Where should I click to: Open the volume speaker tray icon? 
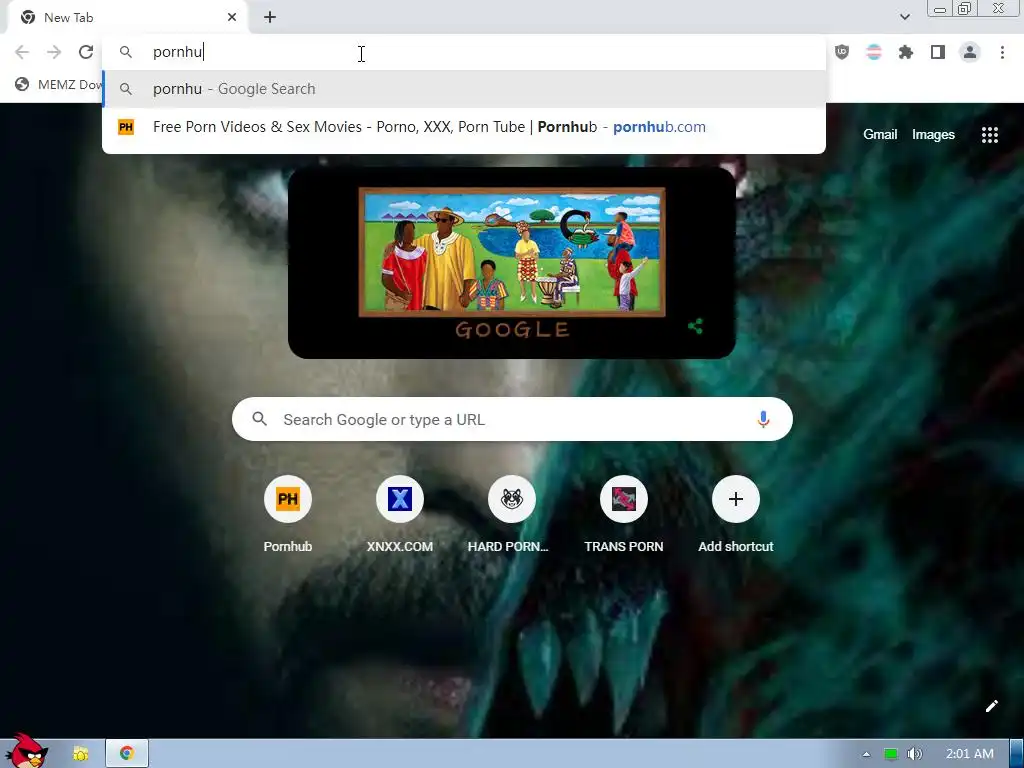pyautogui.click(x=914, y=754)
